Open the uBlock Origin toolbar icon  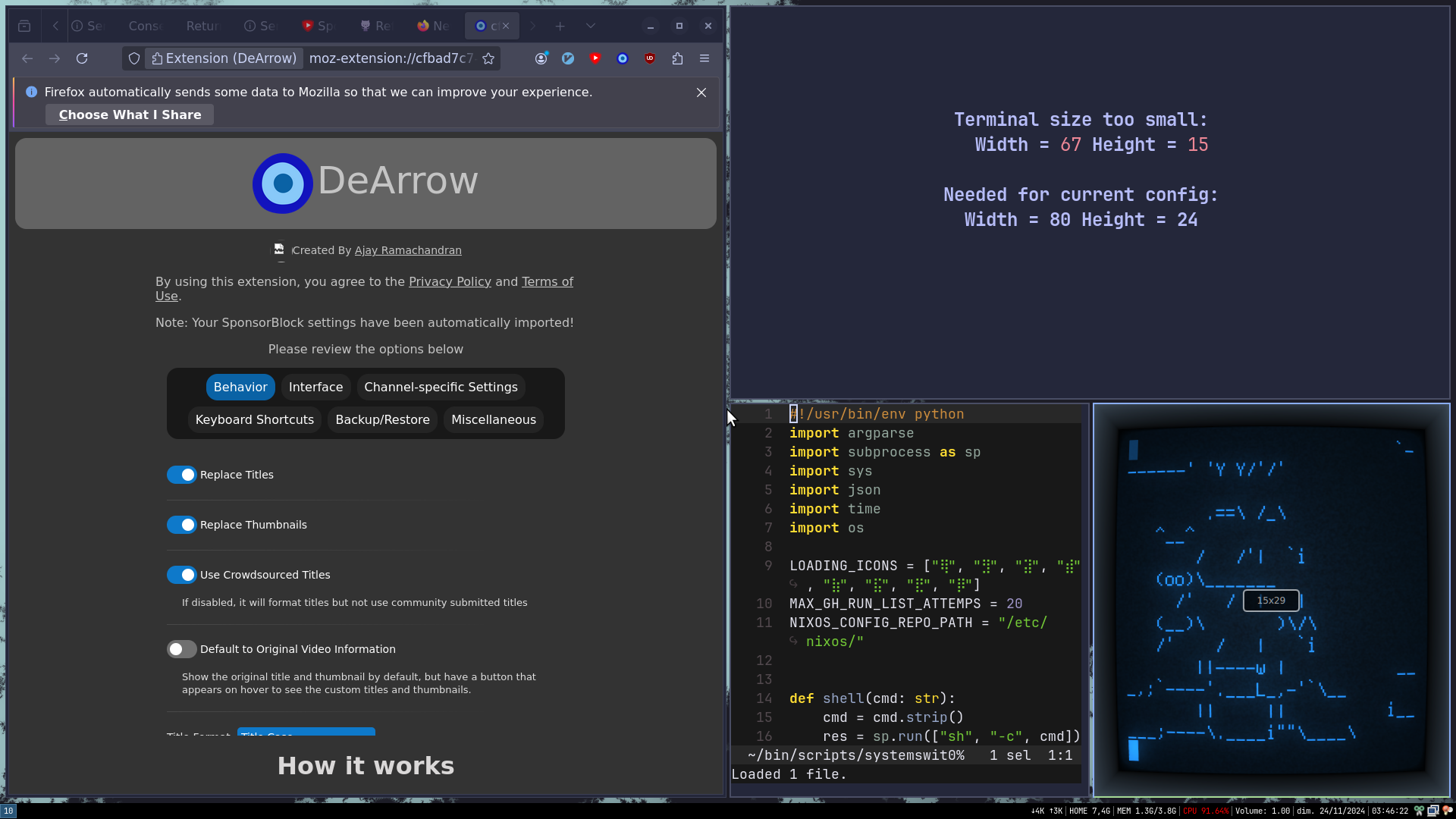pos(650,58)
